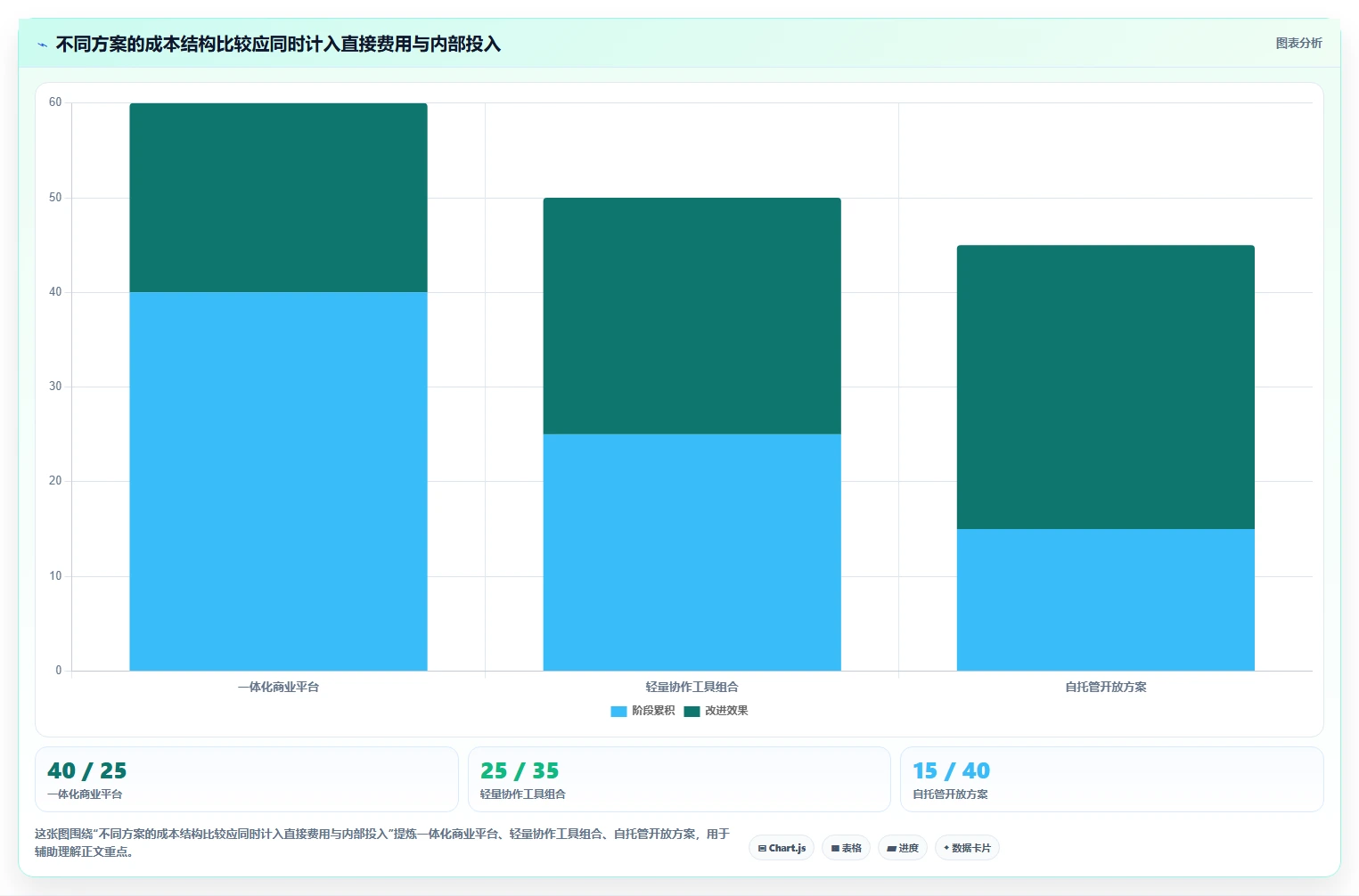Click the y-axis tick label 20

(55, 481)
